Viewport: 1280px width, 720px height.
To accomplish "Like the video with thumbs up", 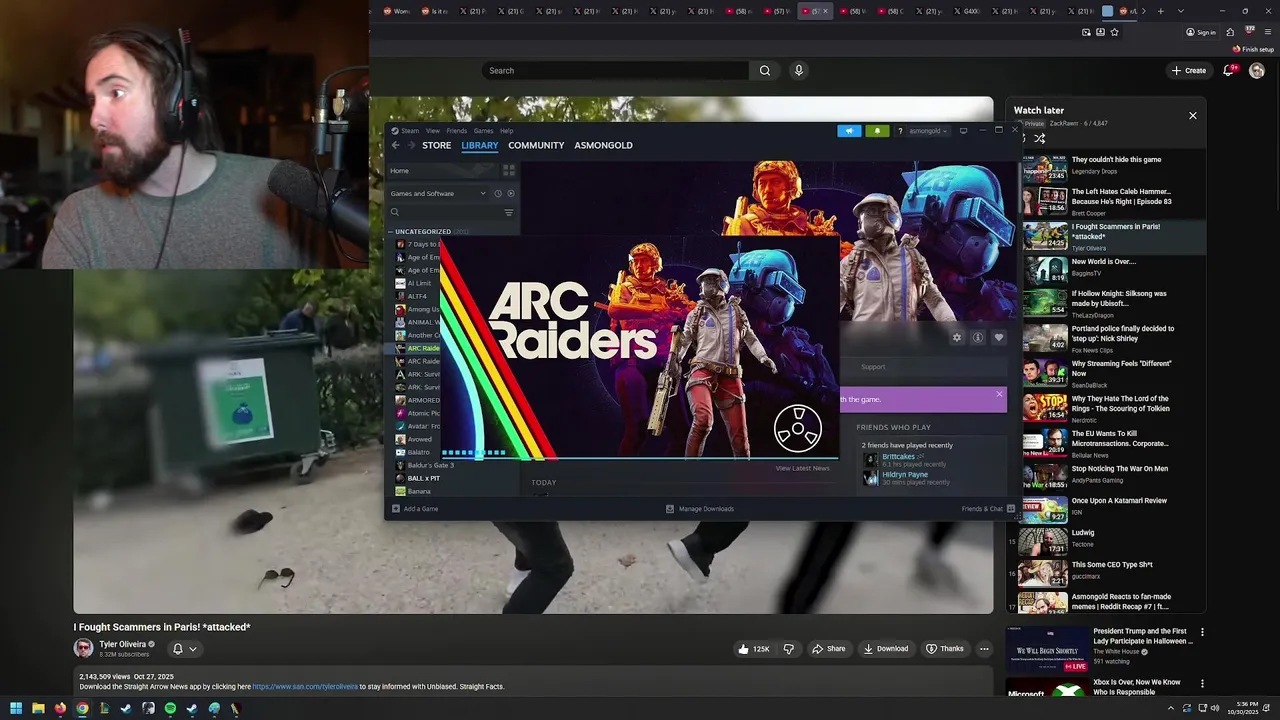I will (x=753, y=649).
